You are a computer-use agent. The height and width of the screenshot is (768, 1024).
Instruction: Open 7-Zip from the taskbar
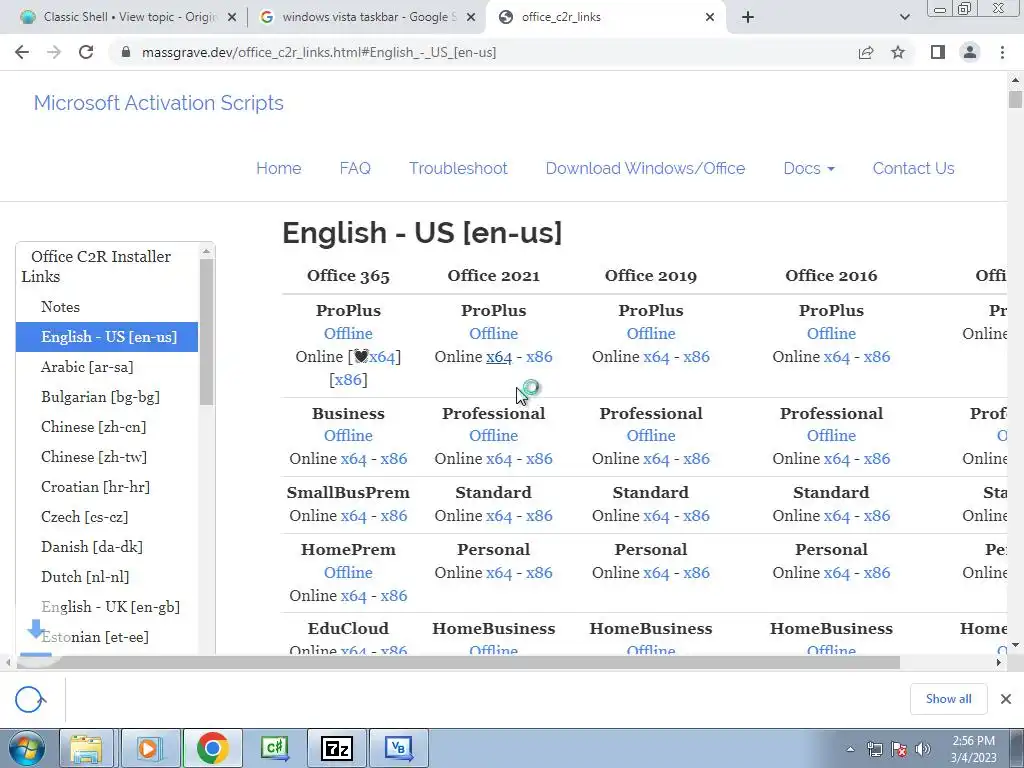point(337,748)
